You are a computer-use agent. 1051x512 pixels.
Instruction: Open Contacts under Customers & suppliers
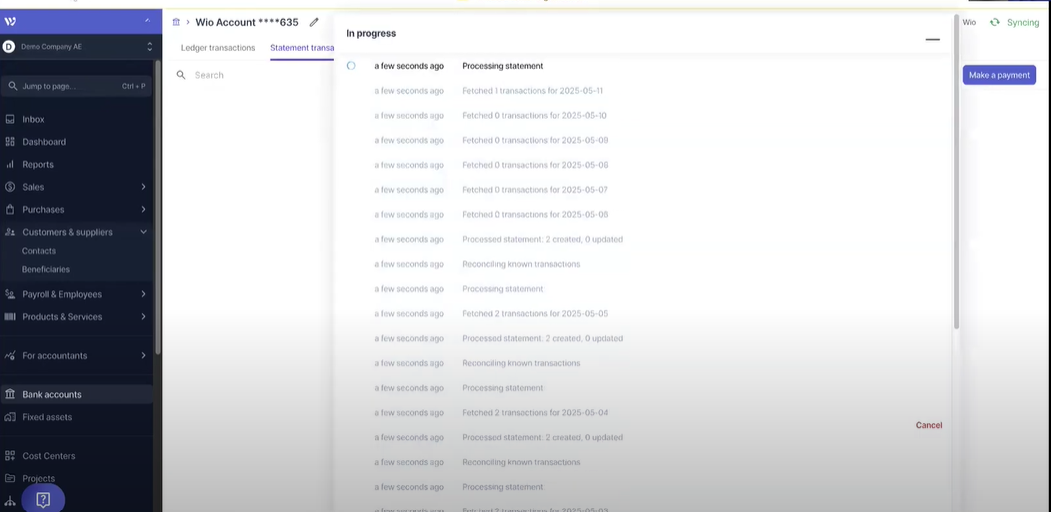tap(39, 251)
